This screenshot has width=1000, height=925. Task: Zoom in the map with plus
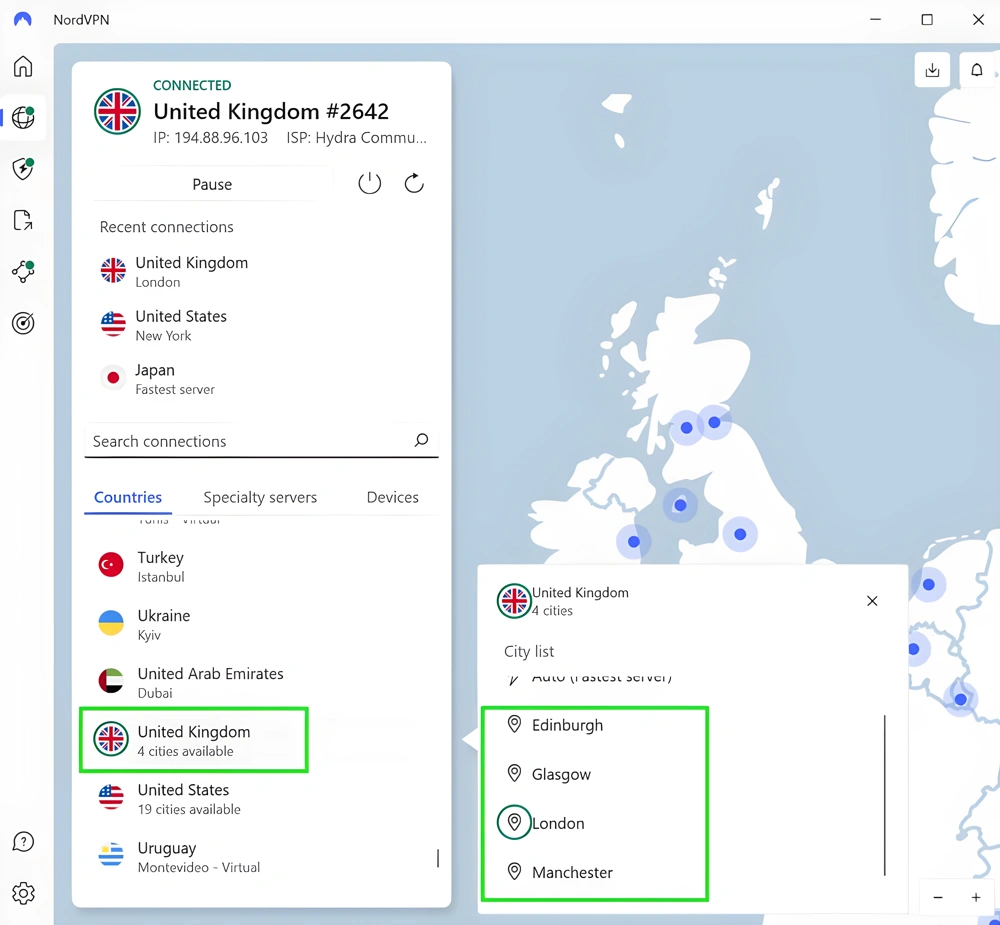(976, 898)
